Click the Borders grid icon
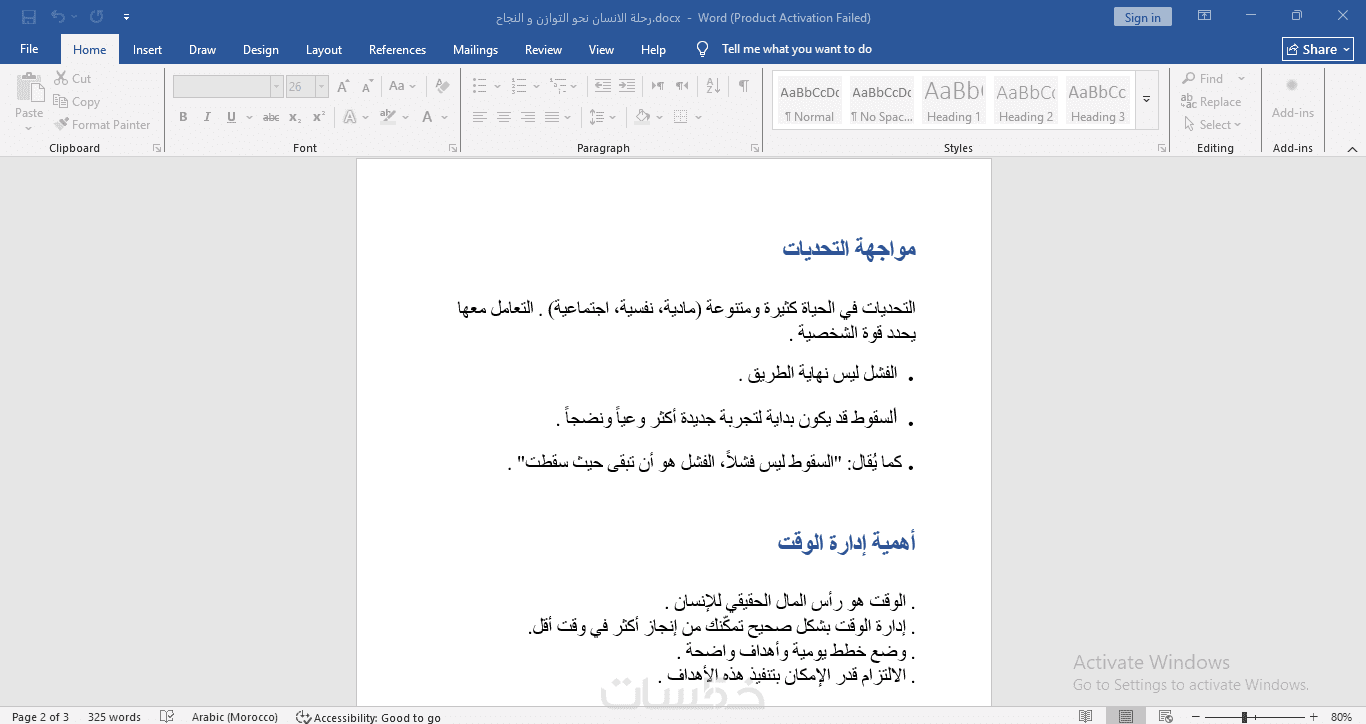The width and height of the screenshot is (1366, 724). pos(680,117)
